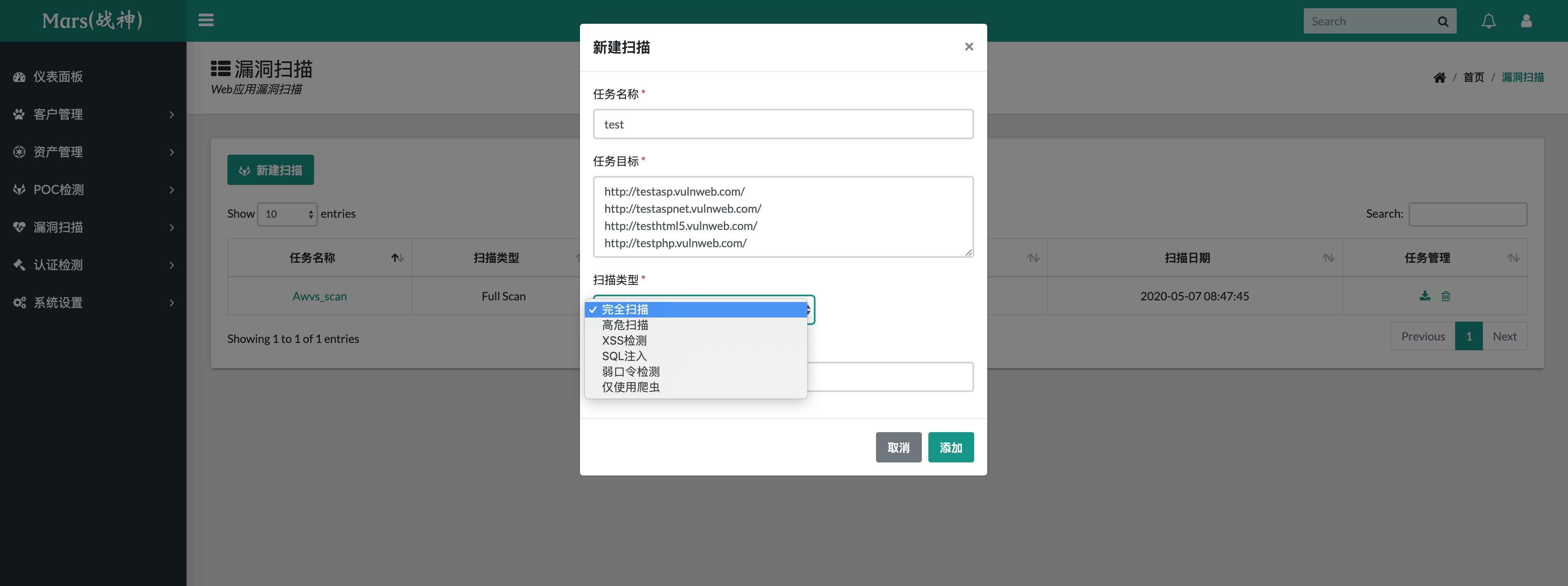Open the 仪表面板 dashboard from sidebar
Screen dimensions: 1568x586
59,77
